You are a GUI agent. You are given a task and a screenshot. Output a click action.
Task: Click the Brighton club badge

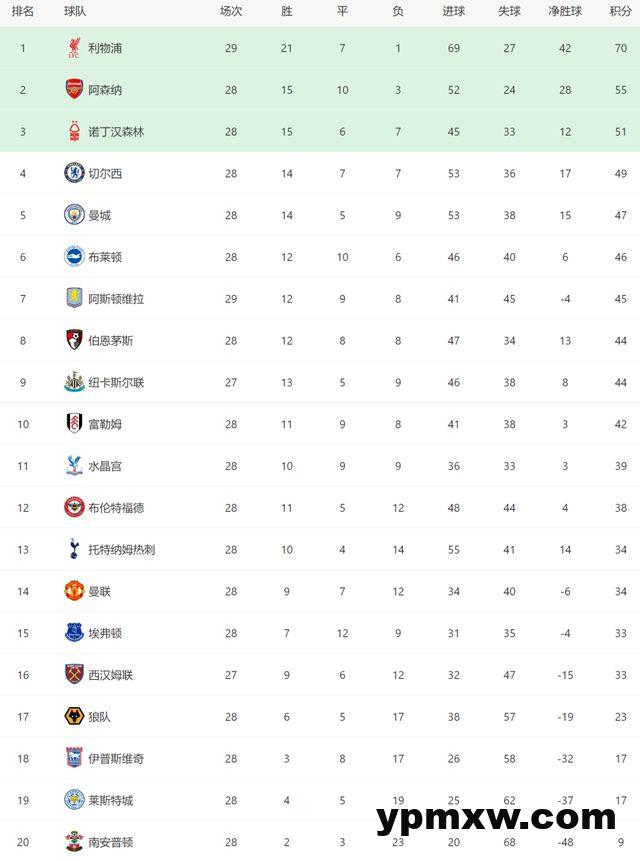pos(74,257)
